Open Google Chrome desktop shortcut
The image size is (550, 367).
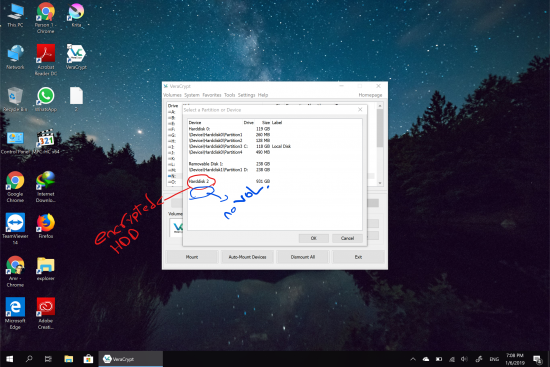click(x=15, y=187)
